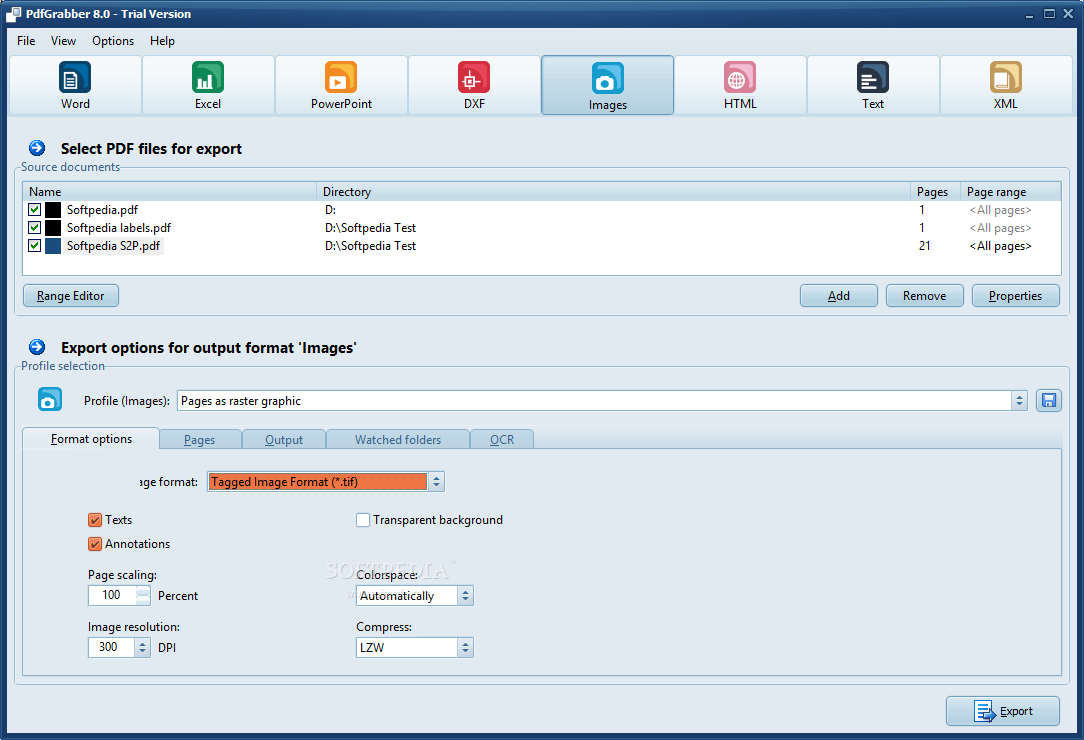Click the thumbnail icon of Softpedia.pdf

[x=53, y=210]
